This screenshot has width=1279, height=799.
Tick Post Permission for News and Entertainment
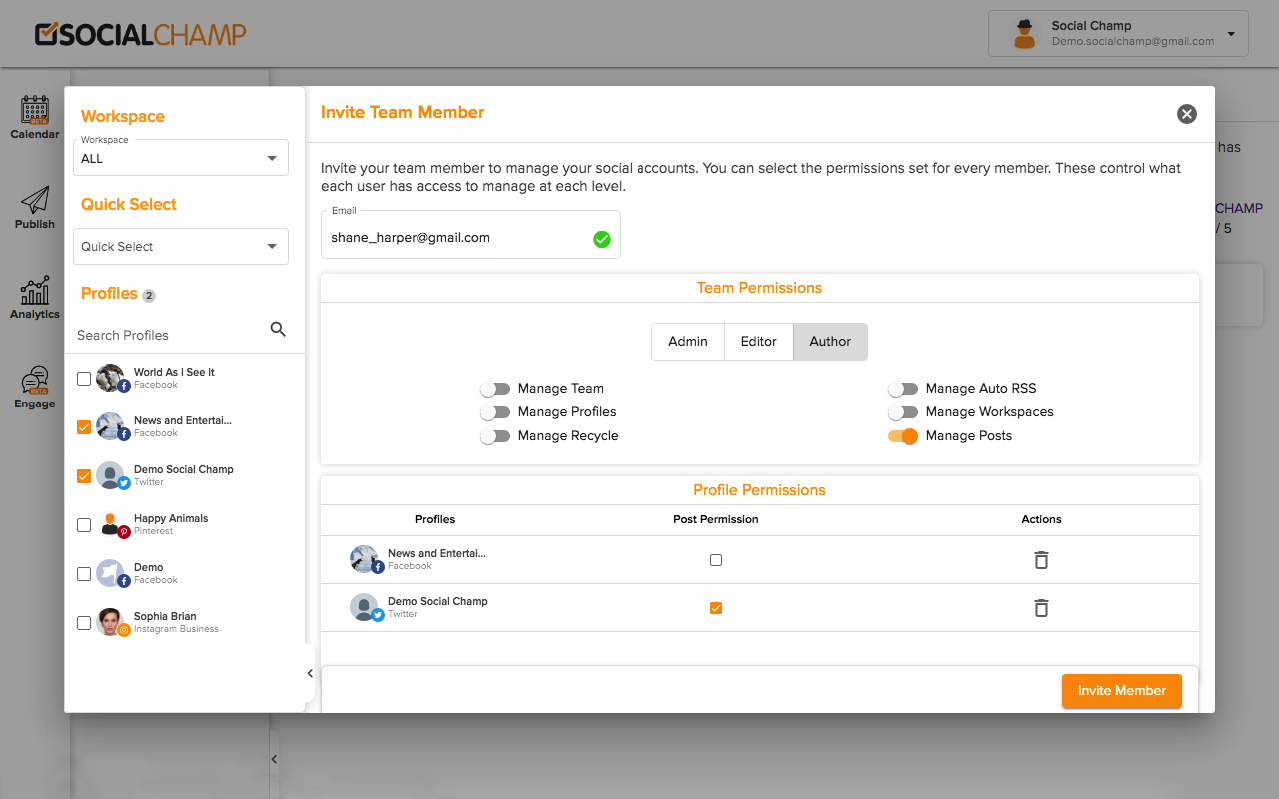(x=716, y=560)
